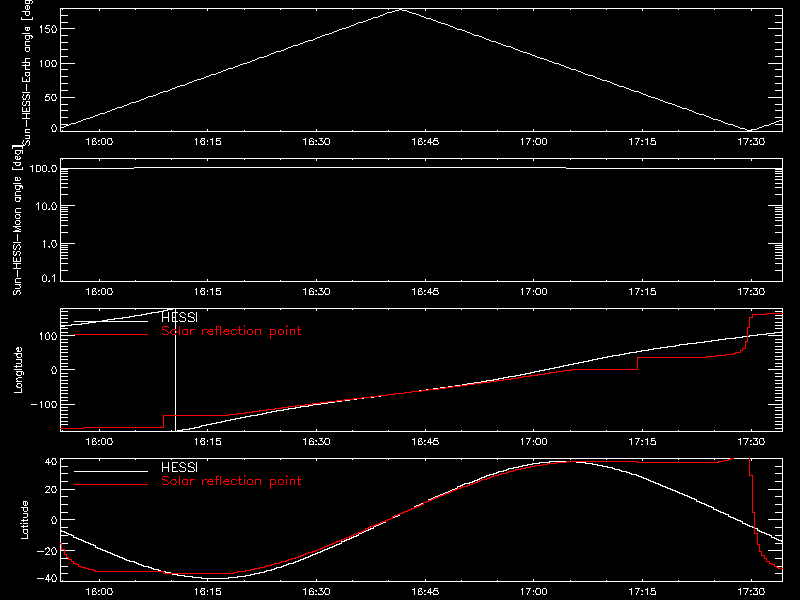Image resolution: width=800 pixels, height=600 pixels.
Task: Click the 16:15 label below the Moon angle plot
Action: tap(208, 291)
